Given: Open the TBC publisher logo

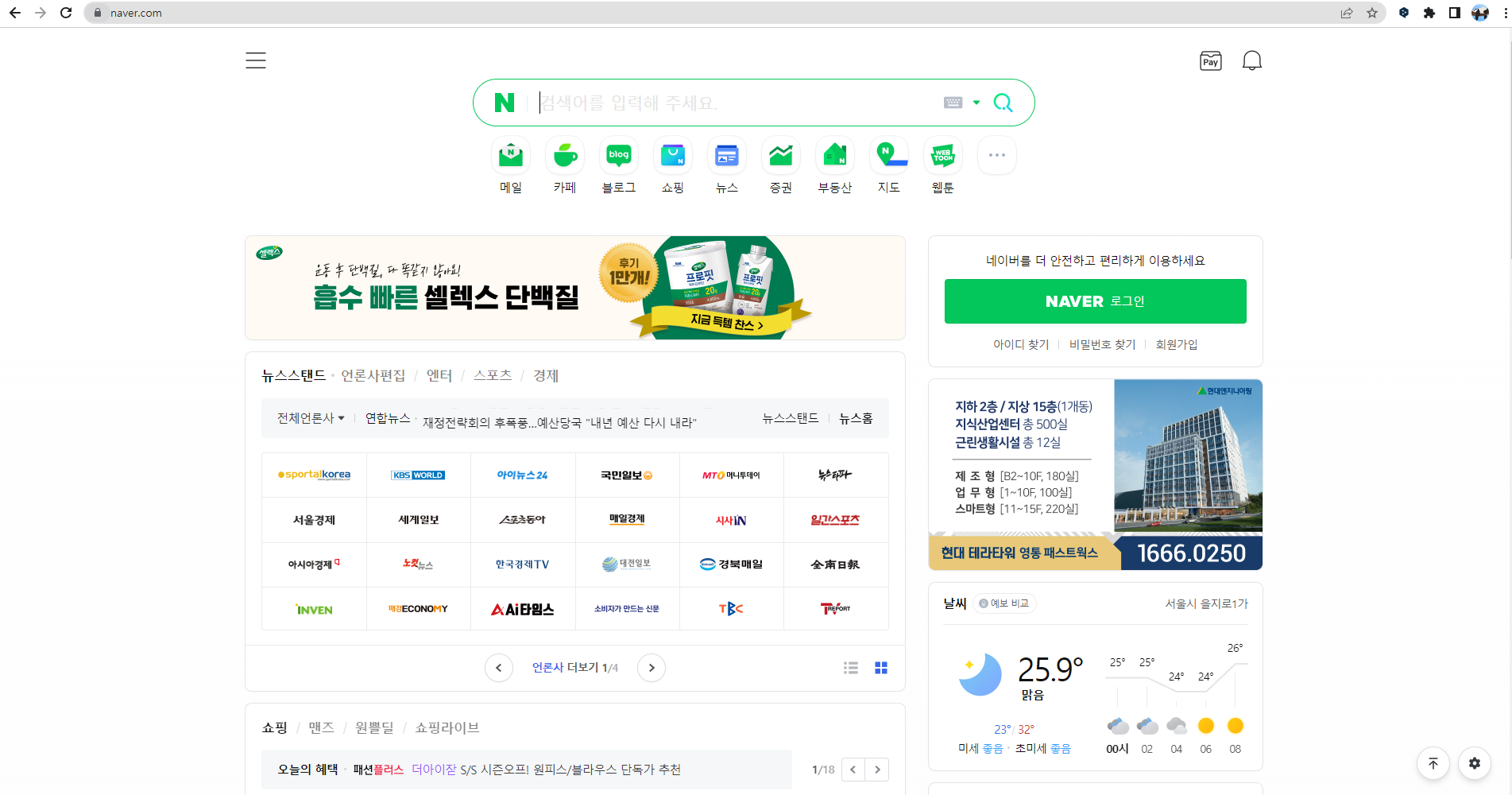Looking at the screenshot, I should (x=731, y=609).
